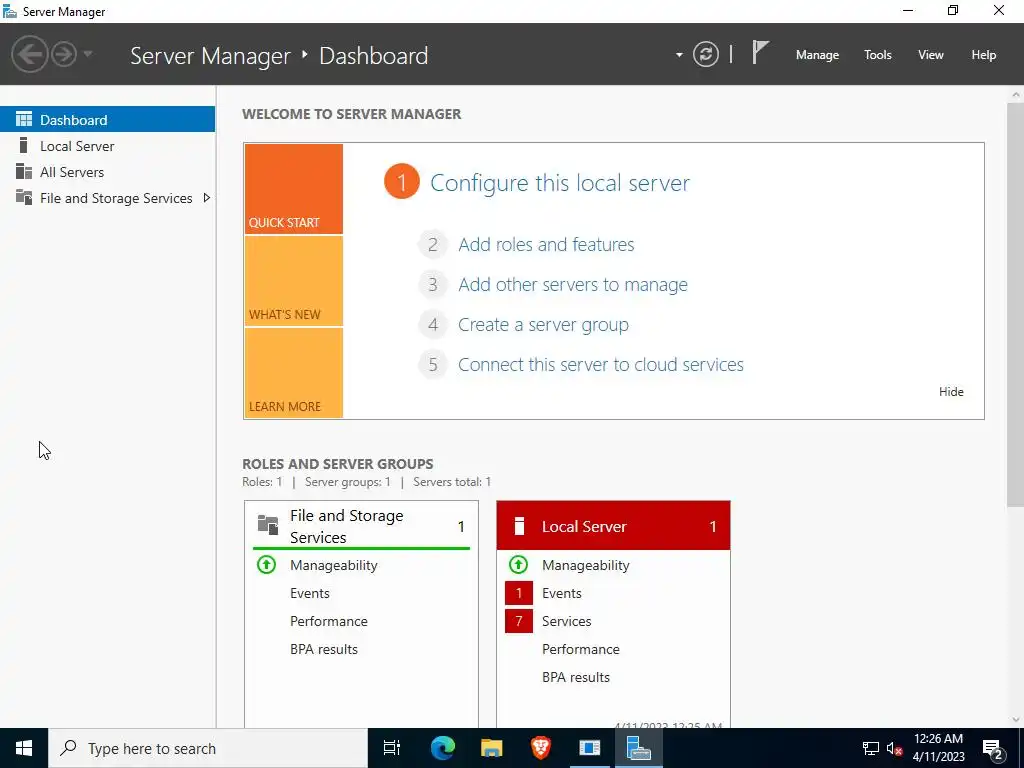Screen dimensions: 1024x768
Task: Click the muted volume tray icon
Action: tap(894, 748)
